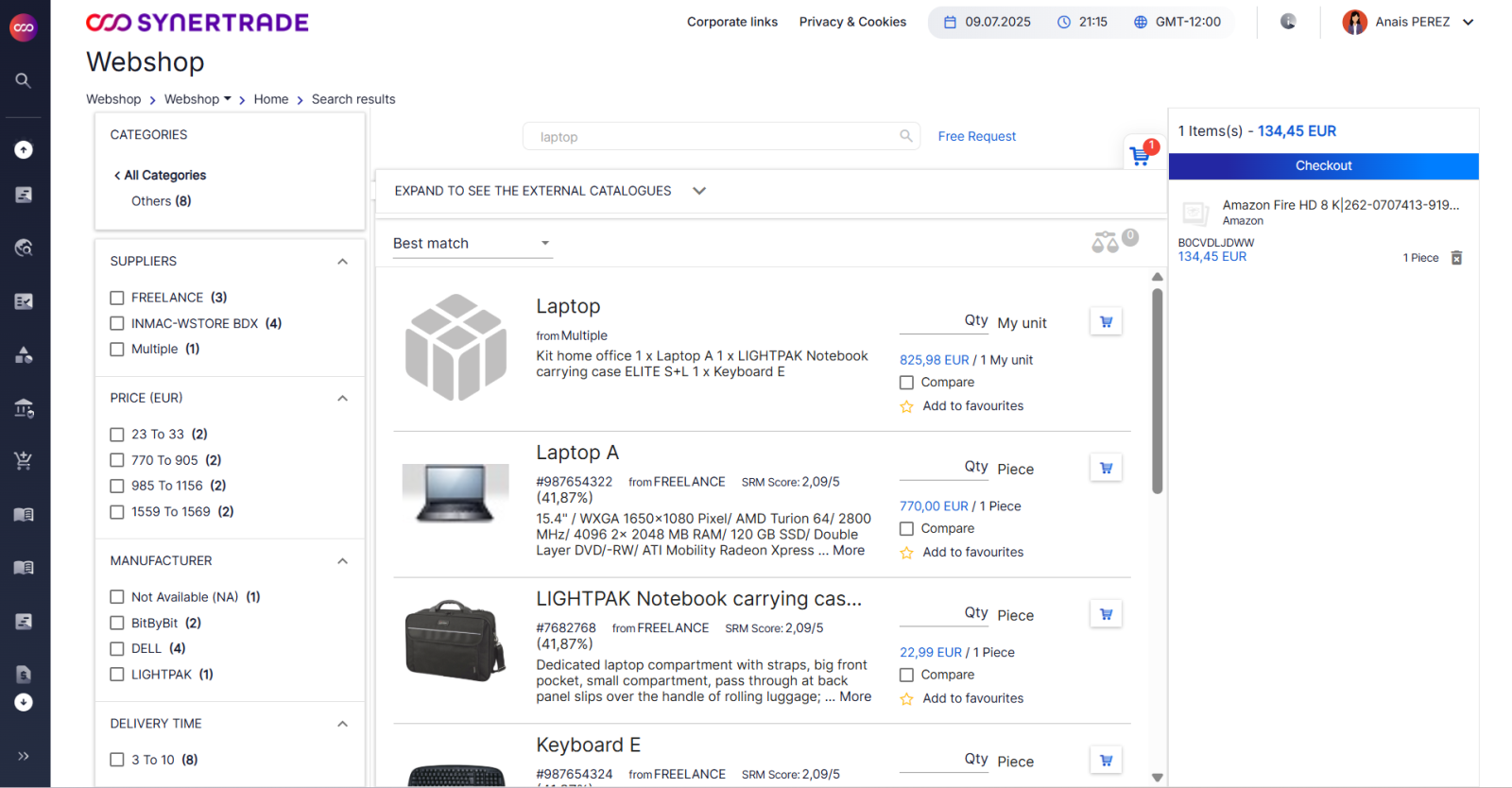Viewport: 1512px width, 788px height.
Task: Click the magnifier icon in laptop search box
Action: pyautogui.click(x=905, y=136)
